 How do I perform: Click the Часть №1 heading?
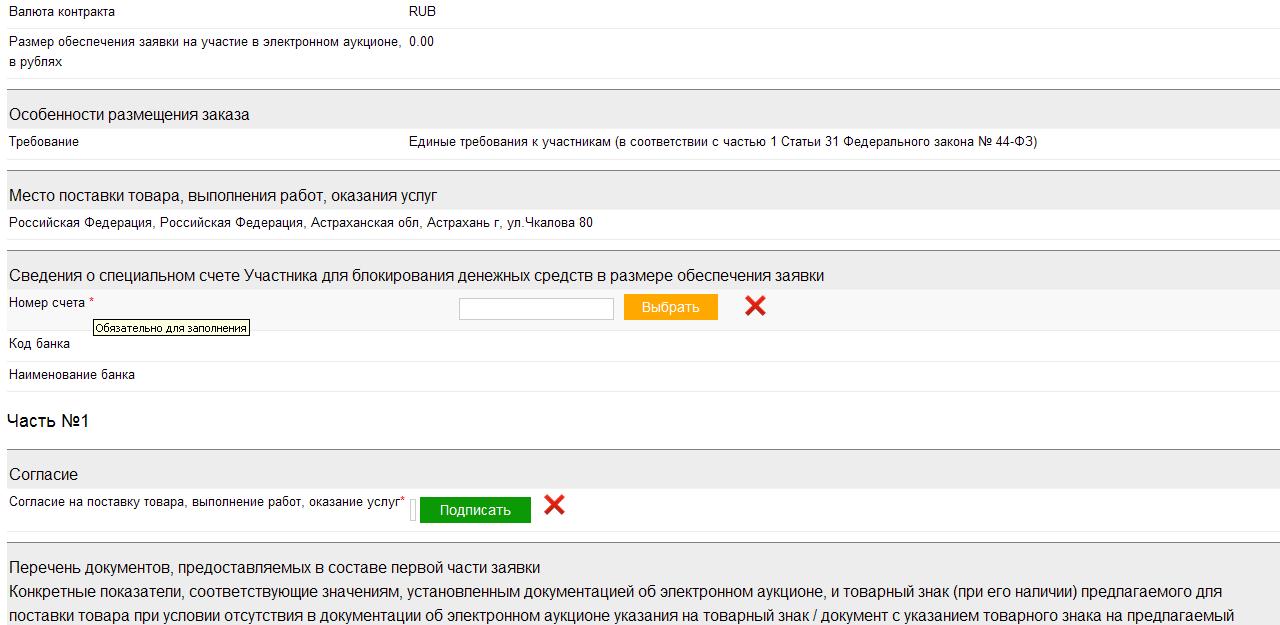48,421
